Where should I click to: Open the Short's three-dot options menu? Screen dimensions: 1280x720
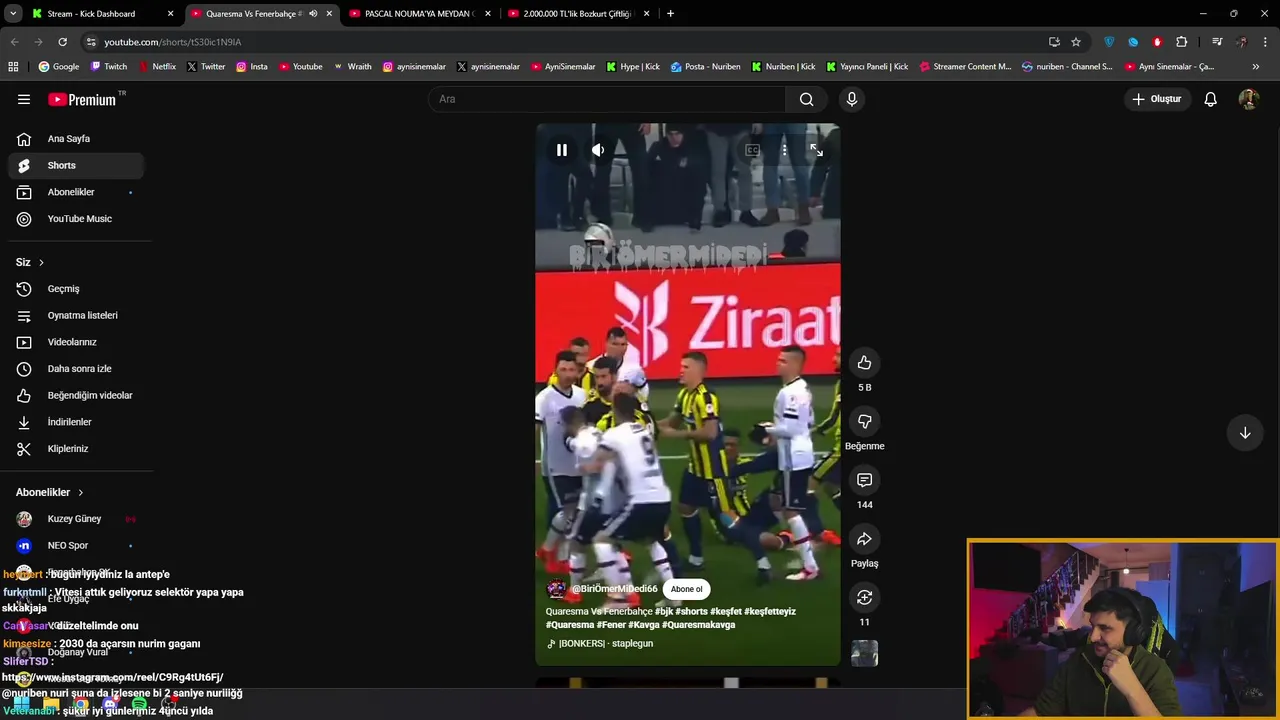pyautogui.click(x=784, y=150)
